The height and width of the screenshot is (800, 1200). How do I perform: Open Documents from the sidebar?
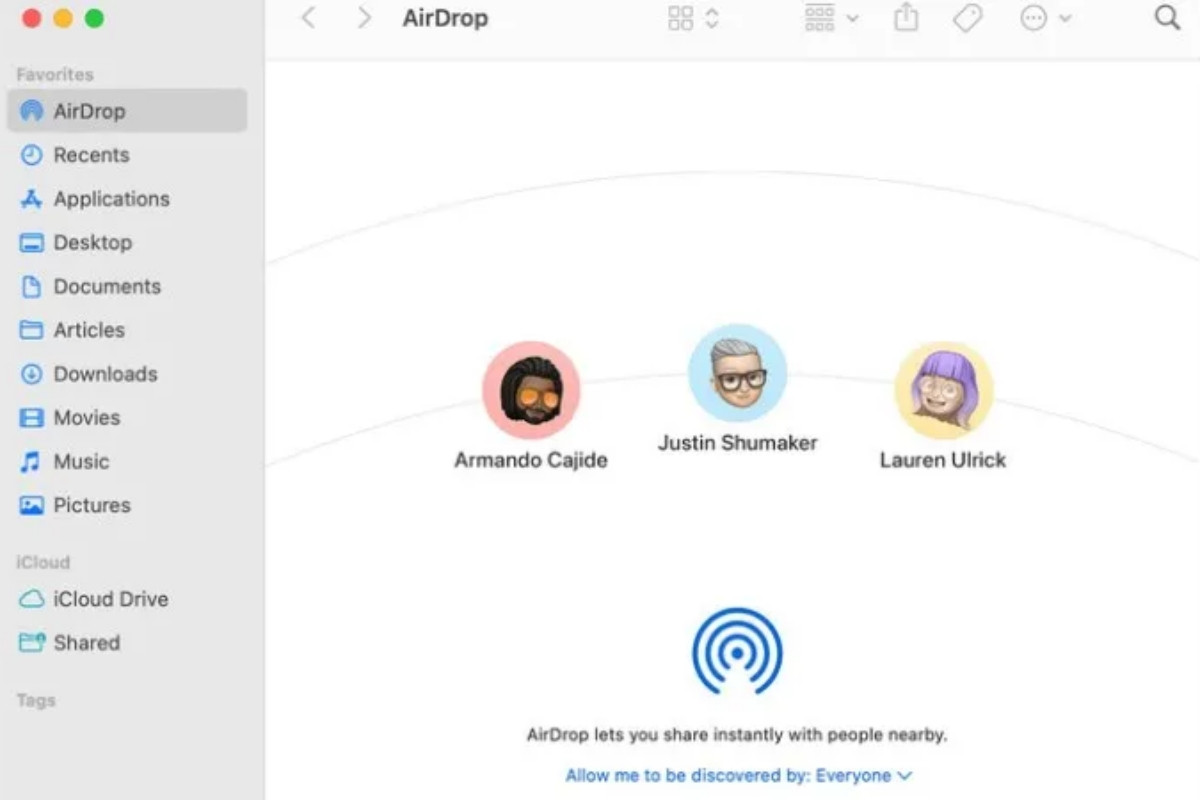(x=107, y=287)
